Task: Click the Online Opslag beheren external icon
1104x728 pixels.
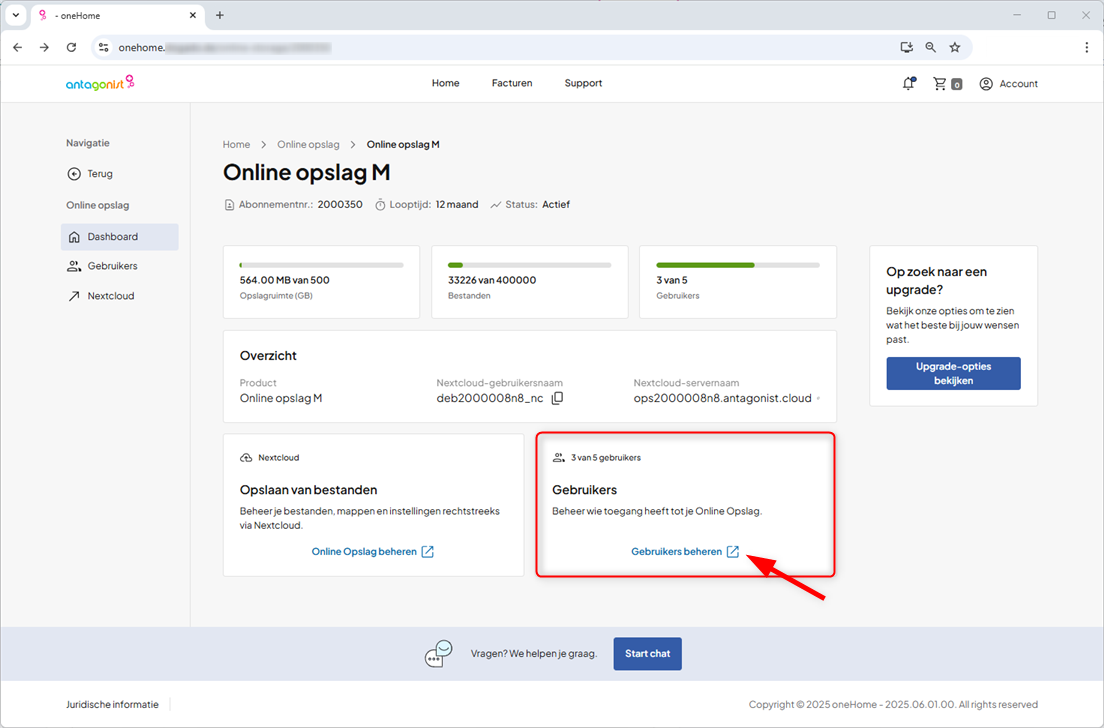Action: pyautogui.click(x=427, y=552)
